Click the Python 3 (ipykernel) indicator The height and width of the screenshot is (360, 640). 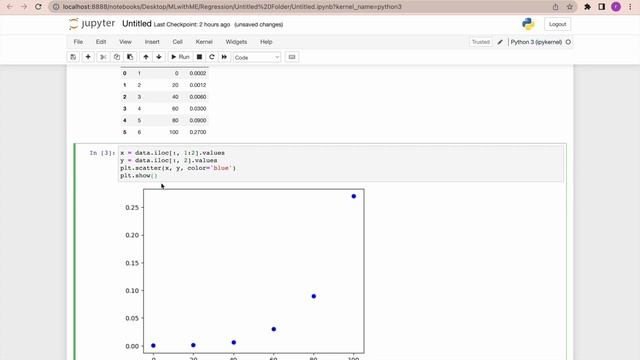click(536, 42)
